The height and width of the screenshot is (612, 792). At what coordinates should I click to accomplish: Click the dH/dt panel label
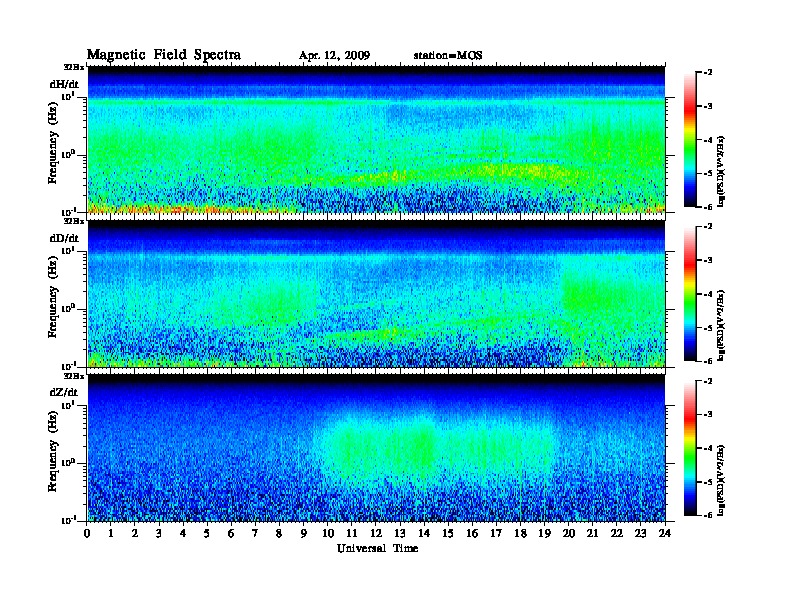click(64, 84)
